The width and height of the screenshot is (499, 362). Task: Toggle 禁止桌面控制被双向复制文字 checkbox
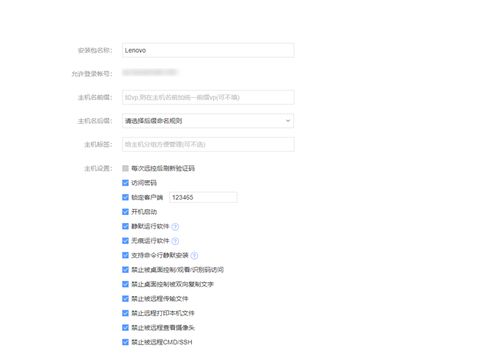pyautogui.click(x=125, y=284)
